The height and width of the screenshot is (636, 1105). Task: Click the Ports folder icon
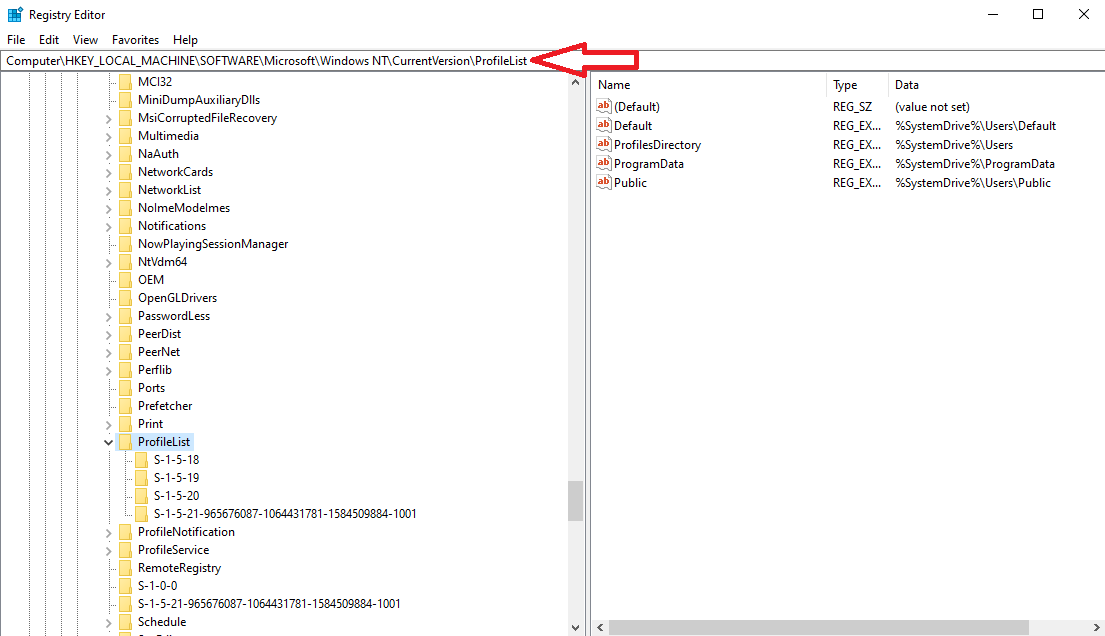point(125,388)
